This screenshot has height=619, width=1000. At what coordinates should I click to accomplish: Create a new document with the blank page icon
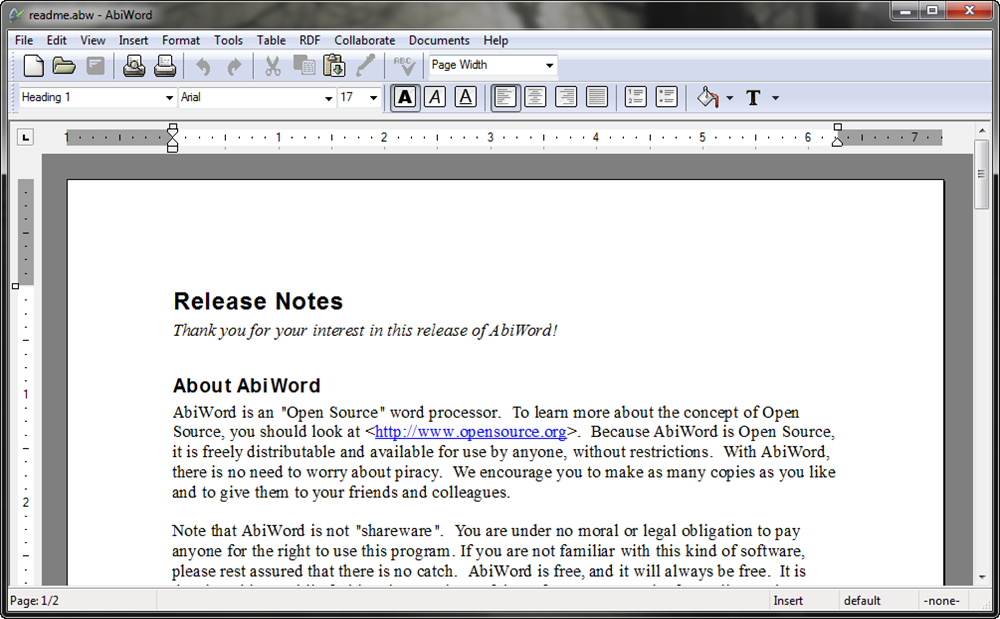point(33,66)
